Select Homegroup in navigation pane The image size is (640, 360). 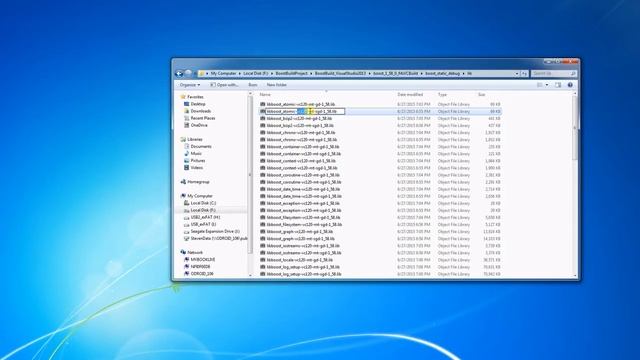coord(195,182)
